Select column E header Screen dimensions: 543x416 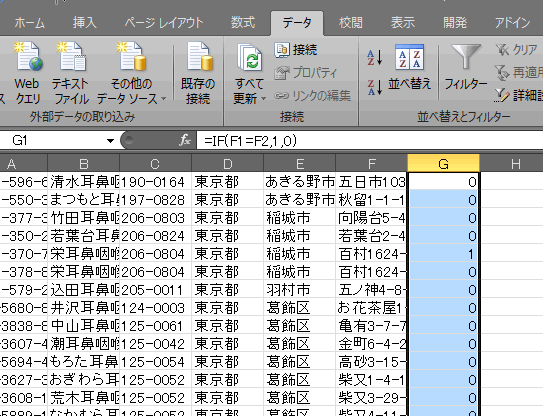pos(300,164)
